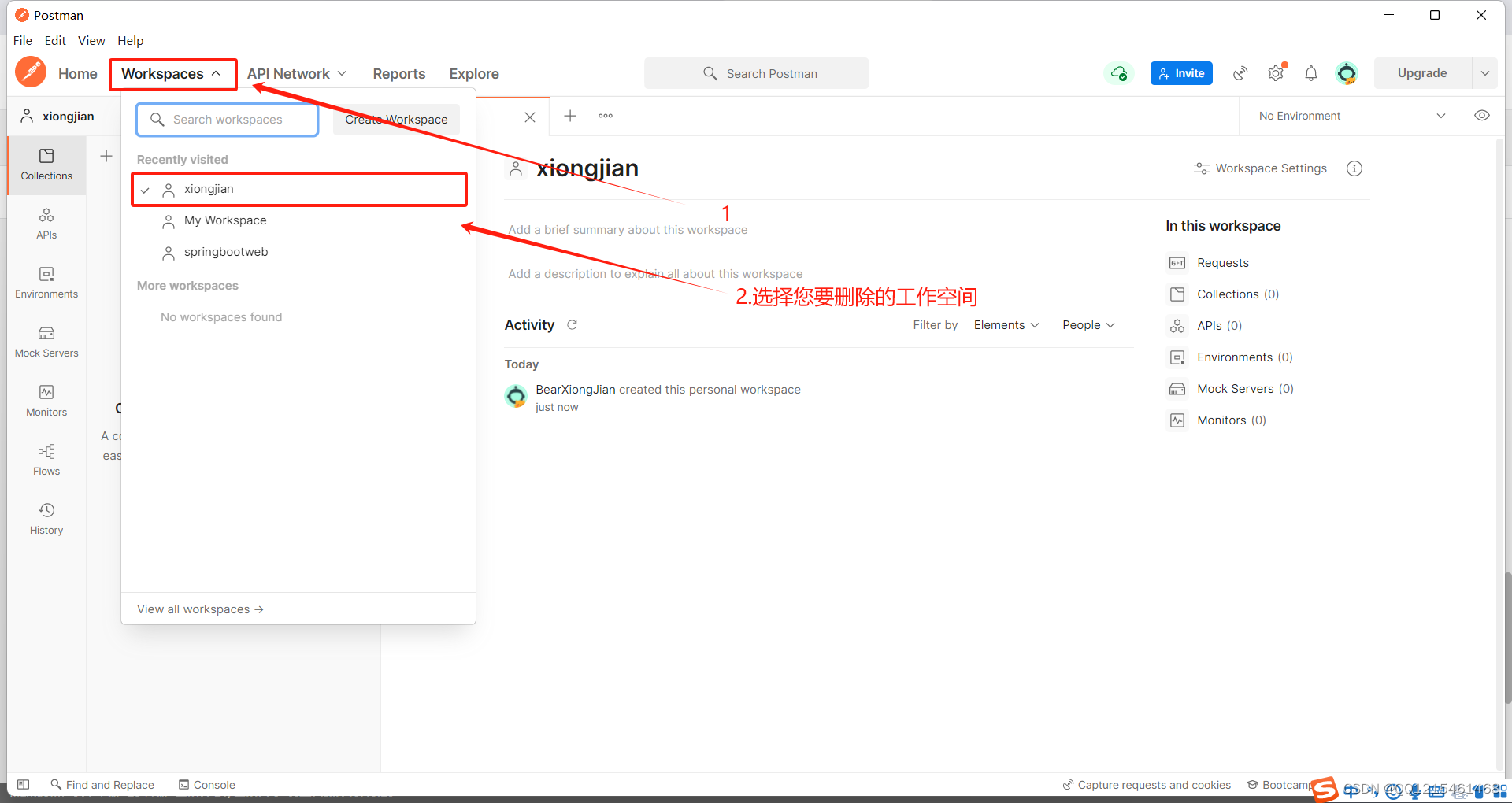Click the capture requests satellite icon in header
This screenshot has height=803, width=1512.
[x=1240, y=73]
